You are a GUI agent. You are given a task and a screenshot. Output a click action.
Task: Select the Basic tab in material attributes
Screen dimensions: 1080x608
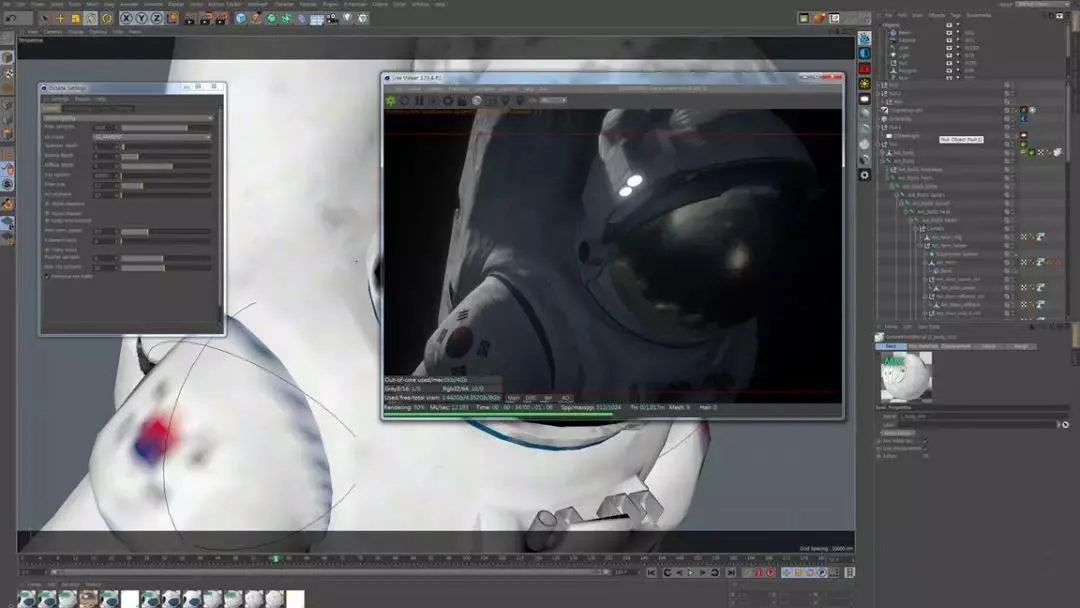pyautogui.click(x=890, y=346)
